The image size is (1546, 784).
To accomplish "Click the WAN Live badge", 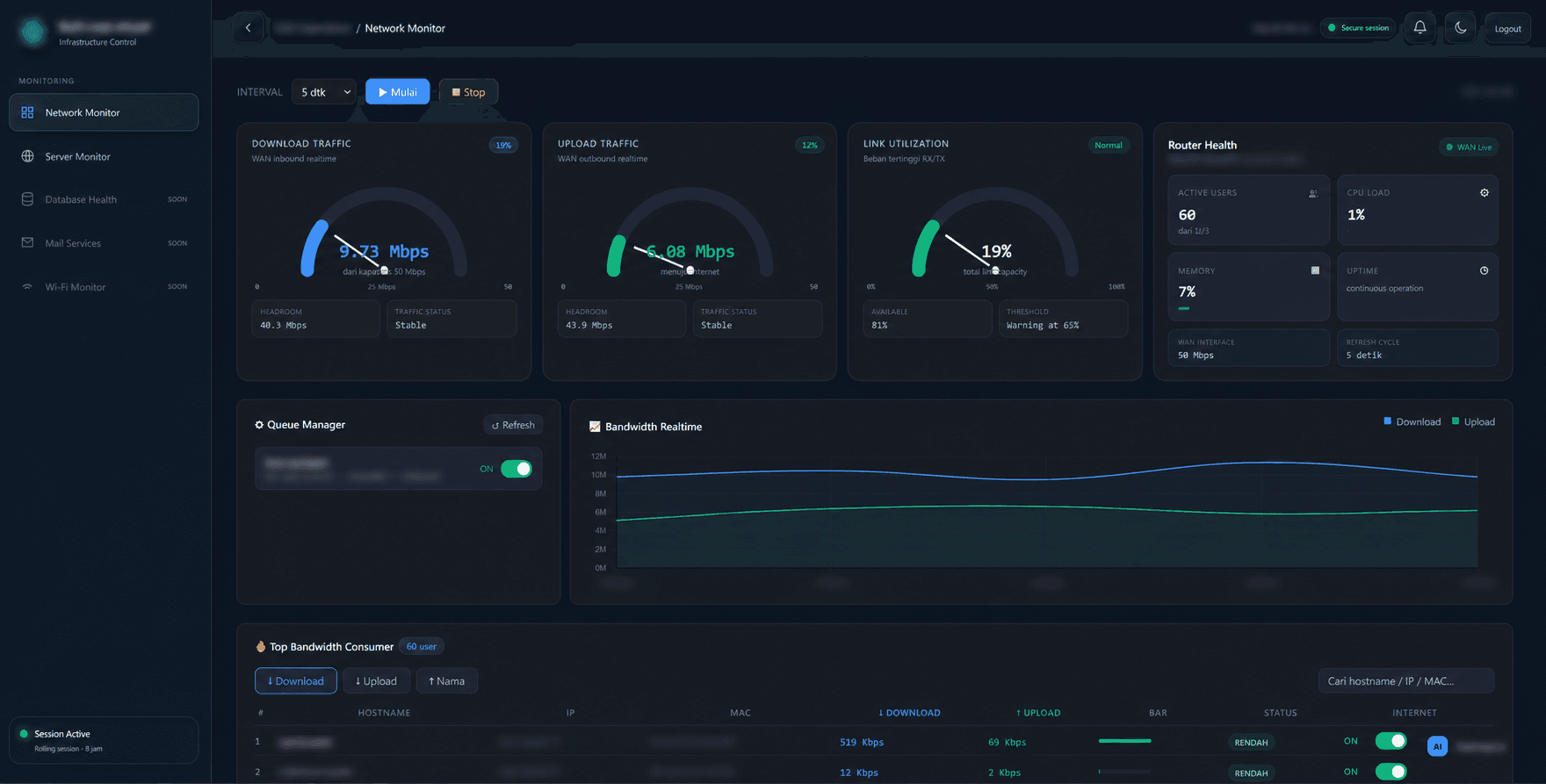I will (x=1469, y=147).
